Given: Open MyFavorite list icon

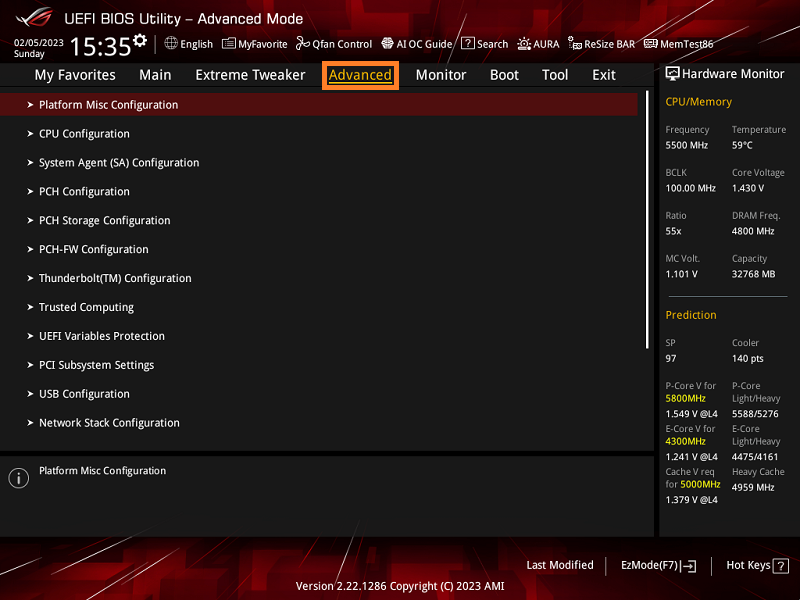Looking at the screenshot, I should coord(229,43).
